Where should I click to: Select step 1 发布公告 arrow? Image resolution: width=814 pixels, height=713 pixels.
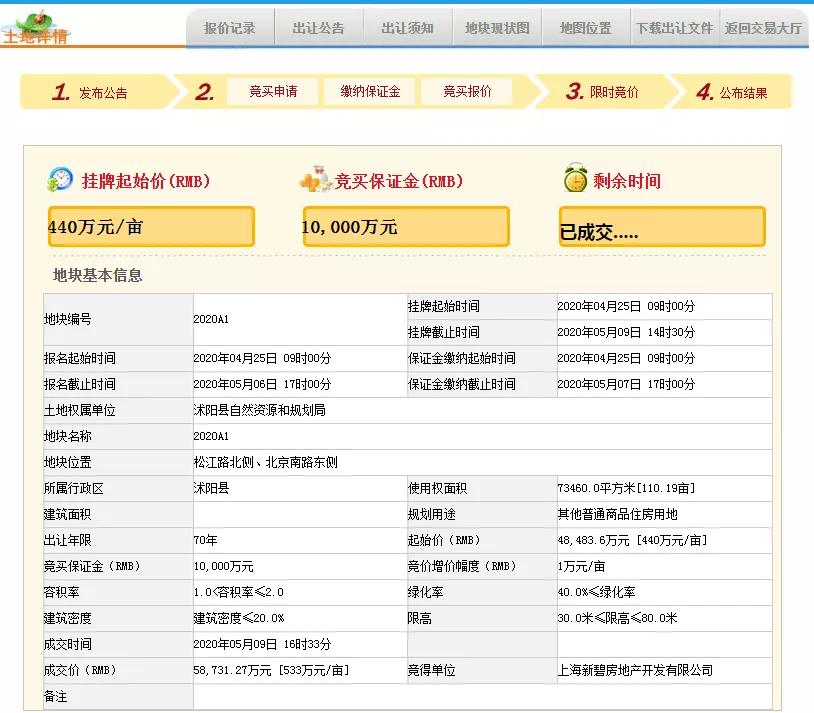tap(100, 91)
